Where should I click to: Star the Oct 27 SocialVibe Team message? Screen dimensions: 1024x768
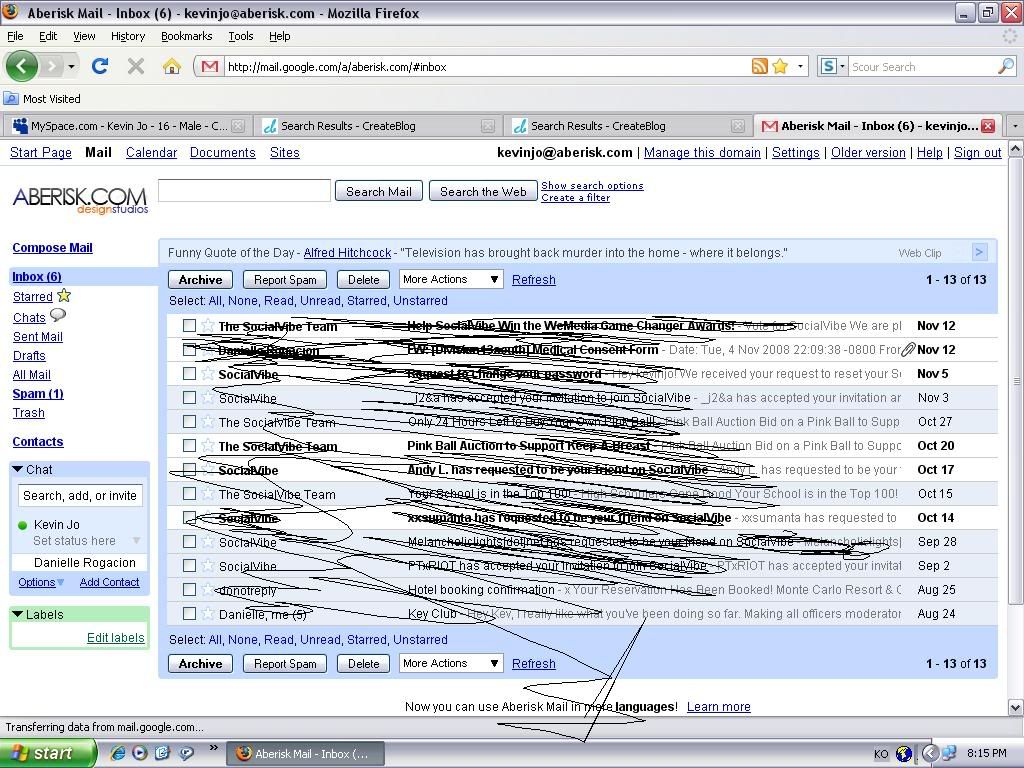pos(208,421)
